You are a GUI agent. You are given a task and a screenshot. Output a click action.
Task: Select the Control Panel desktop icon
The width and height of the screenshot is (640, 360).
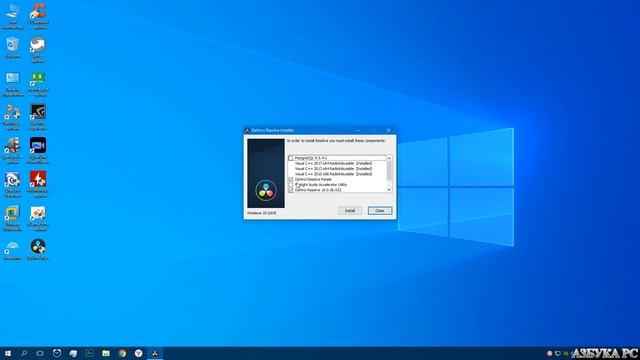point(12,84)
